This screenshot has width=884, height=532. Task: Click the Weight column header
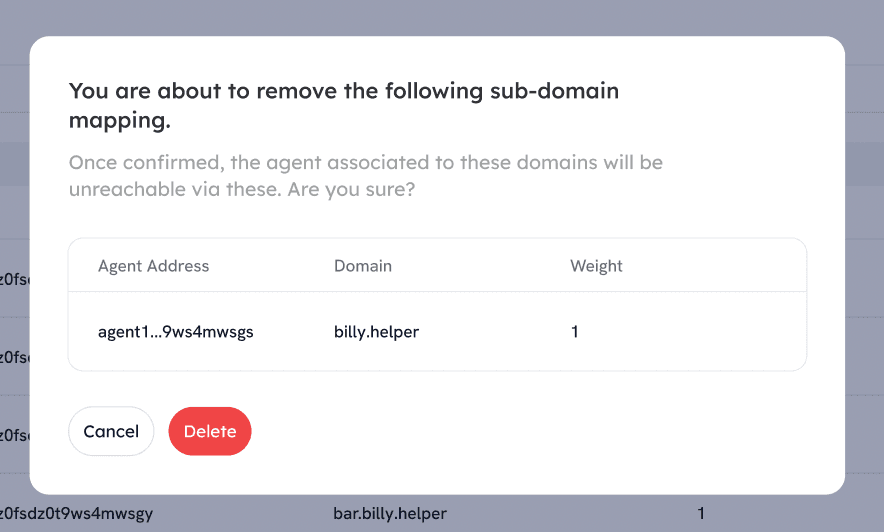596,266
